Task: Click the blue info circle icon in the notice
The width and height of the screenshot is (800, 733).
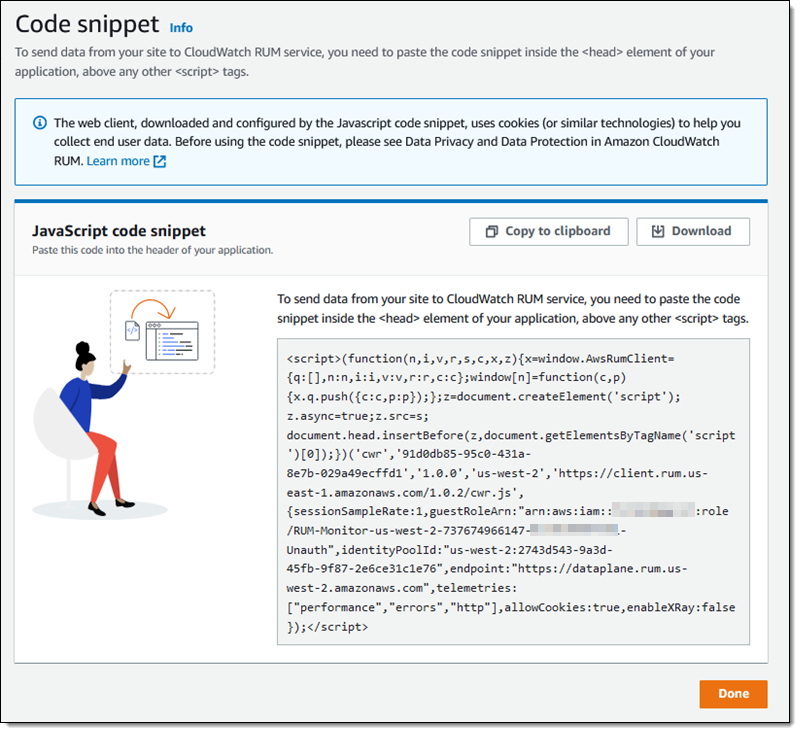Action: point(40,123)
